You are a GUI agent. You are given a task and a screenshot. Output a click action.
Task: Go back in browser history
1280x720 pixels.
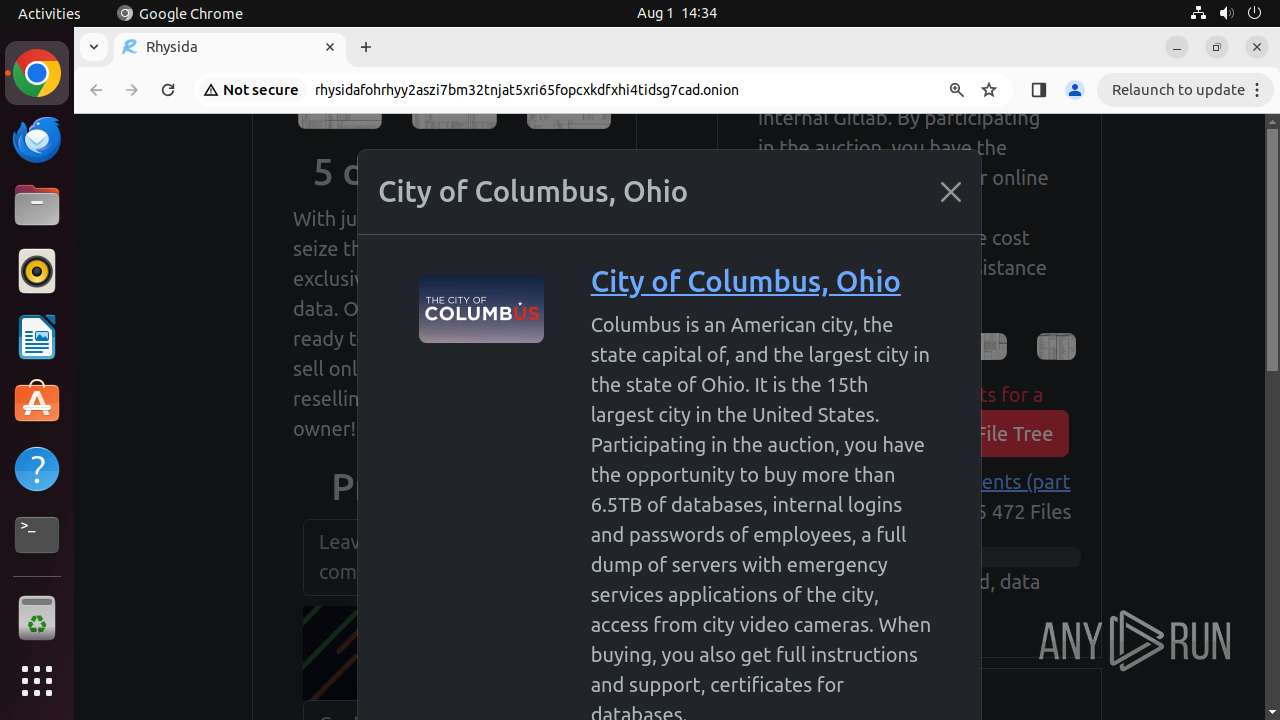96,90
